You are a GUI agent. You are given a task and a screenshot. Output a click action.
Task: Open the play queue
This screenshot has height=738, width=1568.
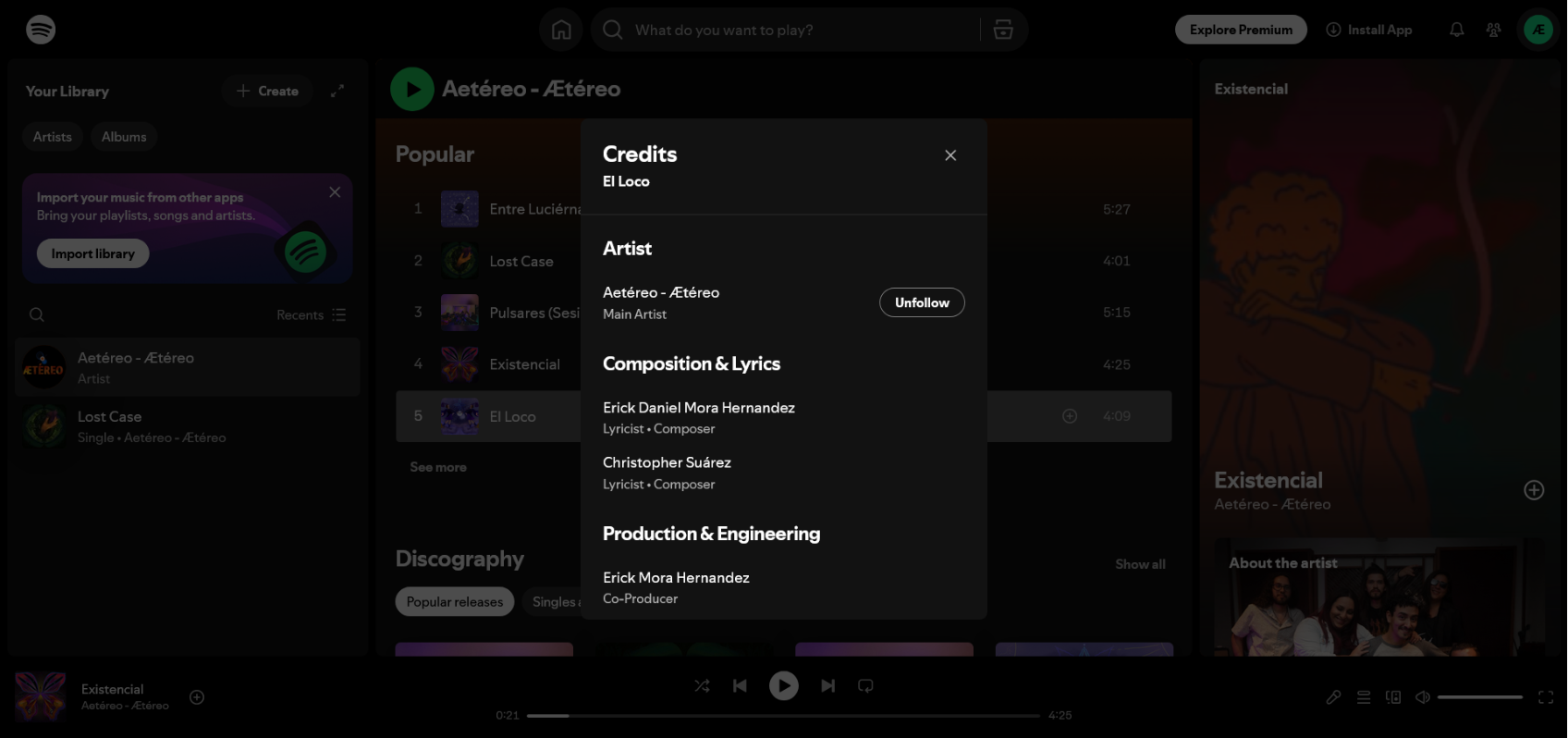(x=1364, y=697)
